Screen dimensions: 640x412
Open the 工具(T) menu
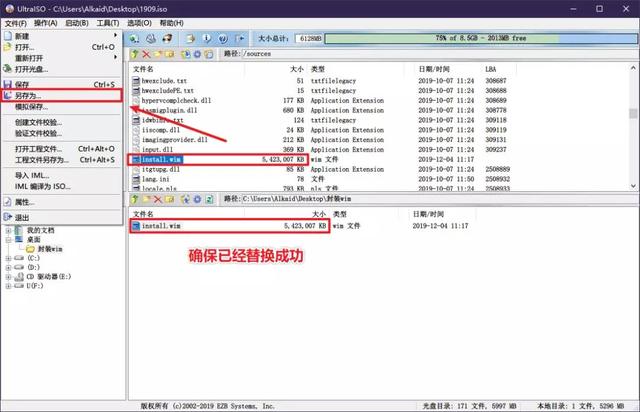(108, 23)
